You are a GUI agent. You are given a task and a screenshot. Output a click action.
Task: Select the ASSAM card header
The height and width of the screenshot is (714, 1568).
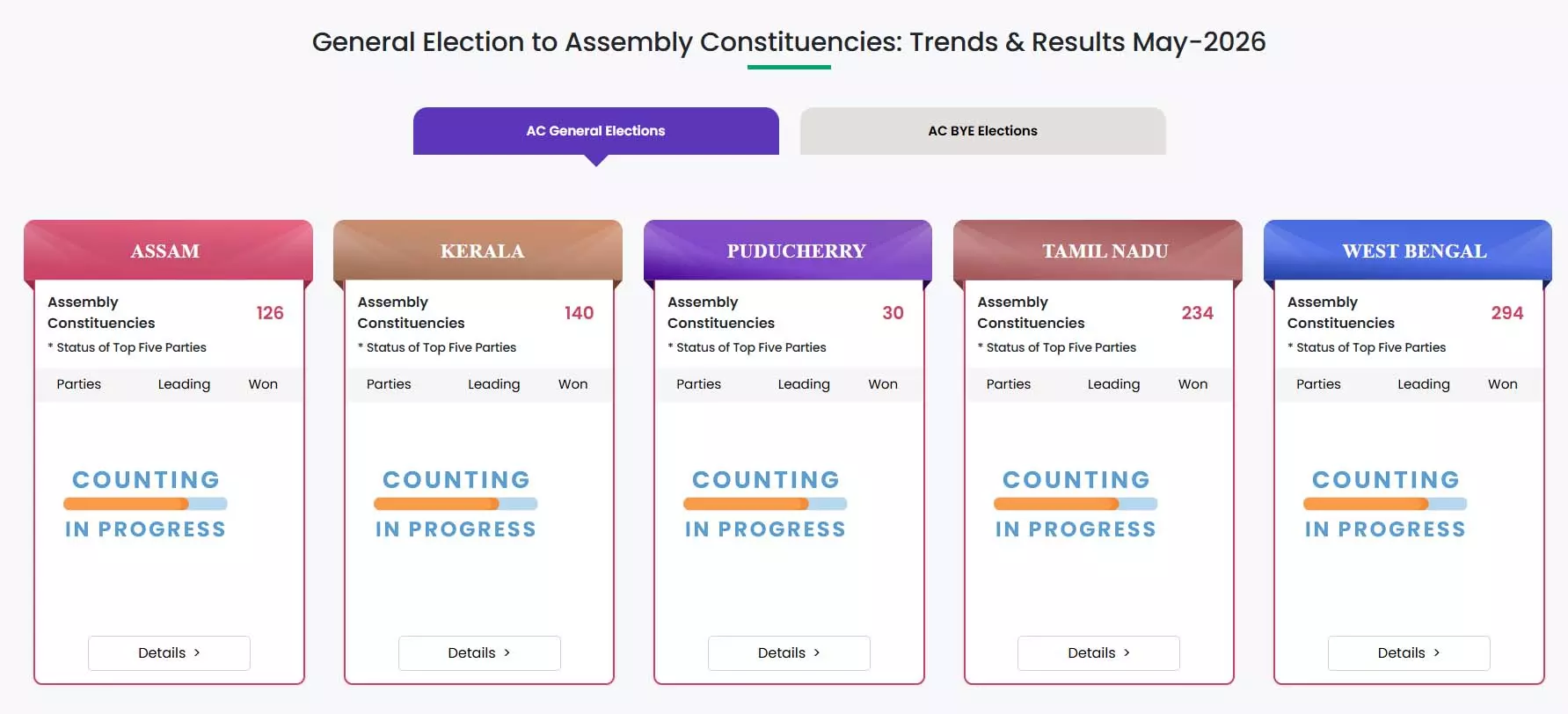point(168,251)
